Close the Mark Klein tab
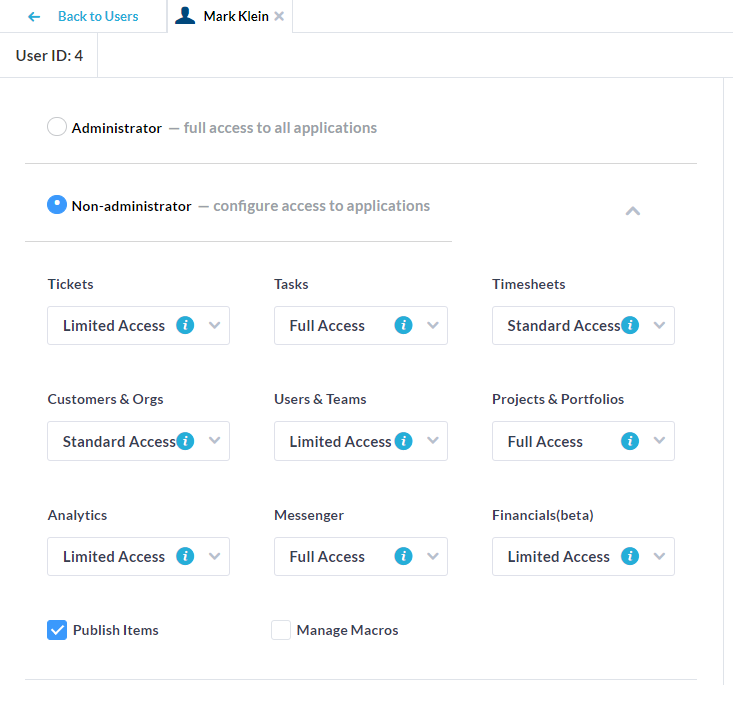This screenshot has height=701, width=733. (x=279, y=16)
